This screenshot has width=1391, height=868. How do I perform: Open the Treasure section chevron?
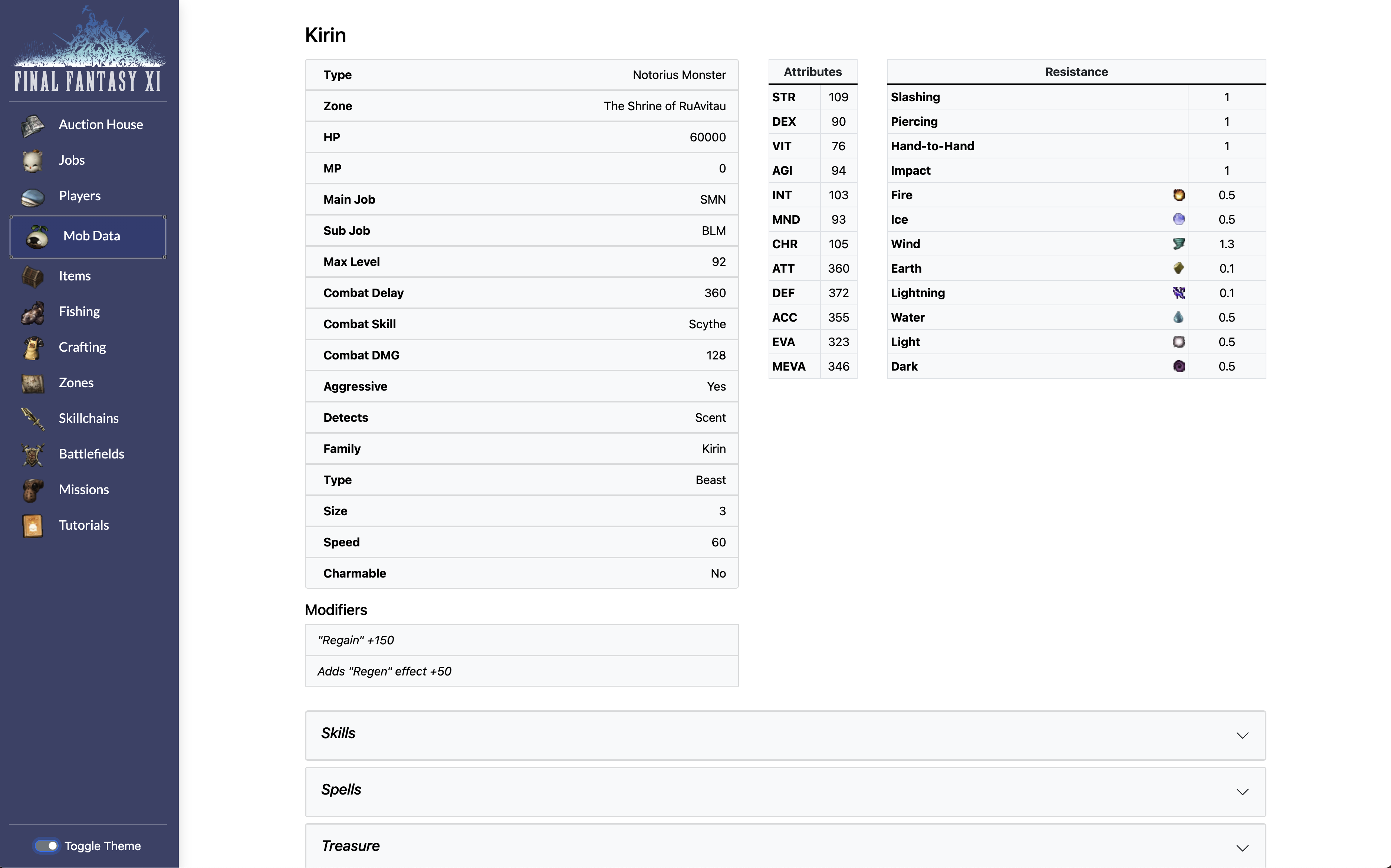[x=1242, y=848]
